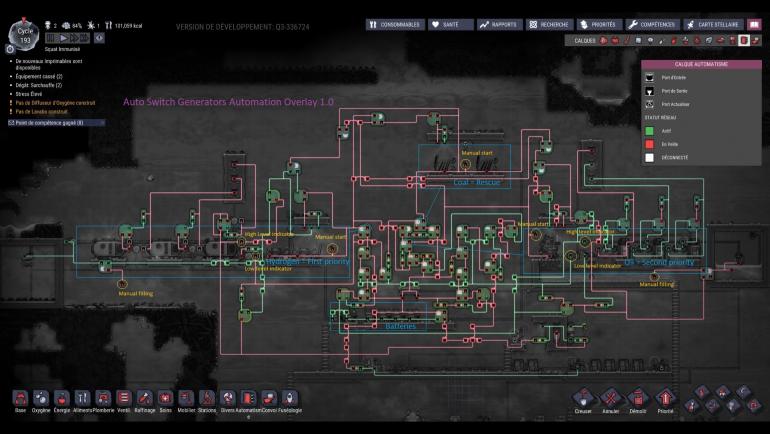Select the Priorité tool
The width and height of the screenshot is (770, 434).
pos(665,401)
